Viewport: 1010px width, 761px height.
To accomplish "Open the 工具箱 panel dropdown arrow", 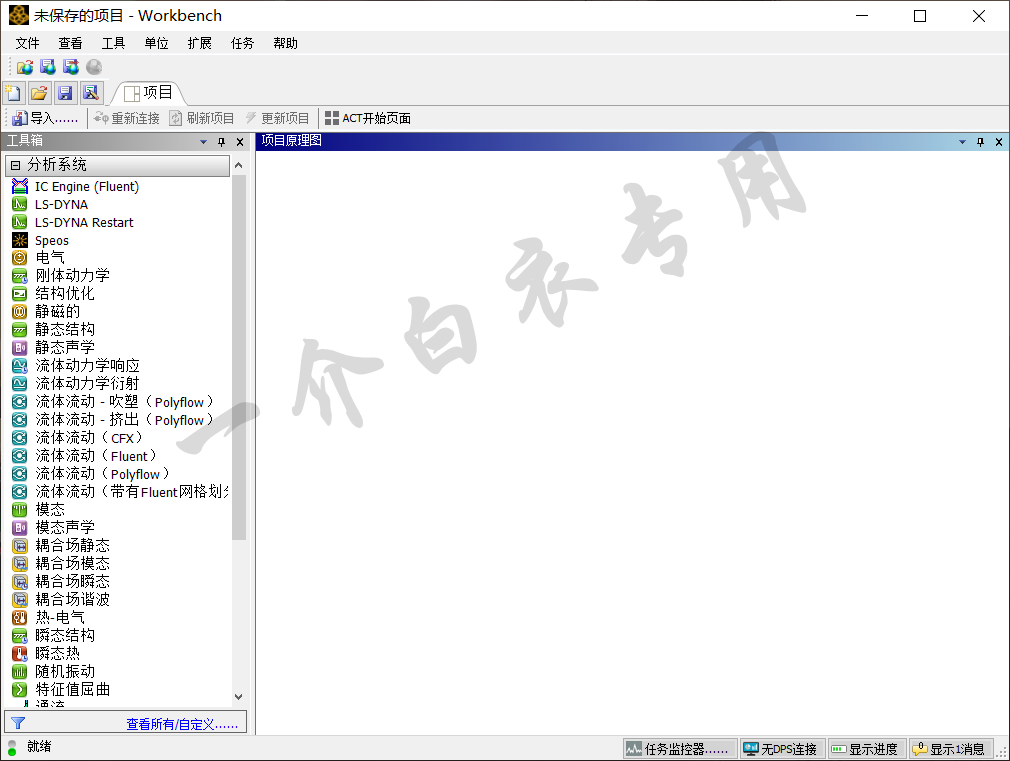I will [204, 142].
